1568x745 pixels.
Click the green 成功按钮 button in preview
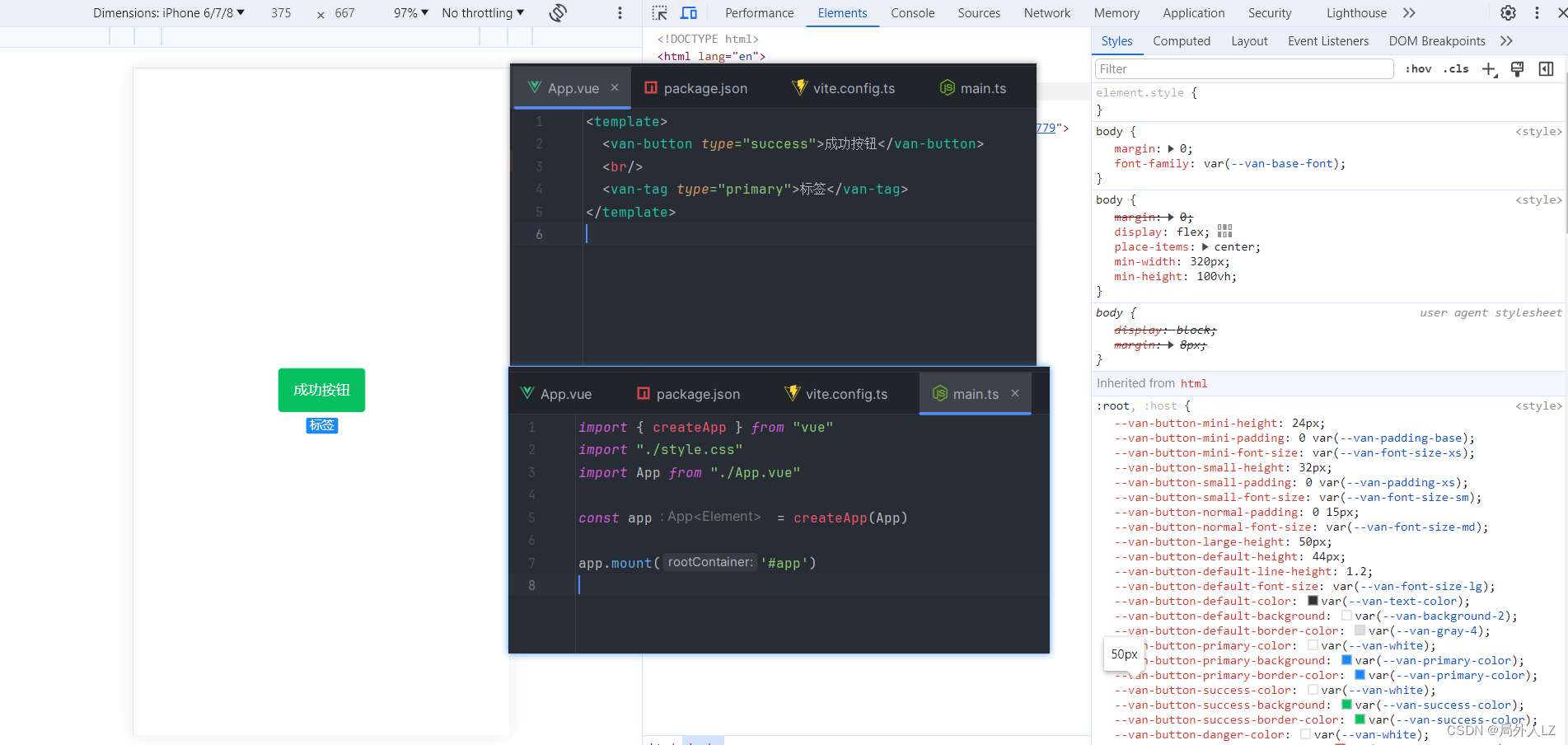pos(321,390)
